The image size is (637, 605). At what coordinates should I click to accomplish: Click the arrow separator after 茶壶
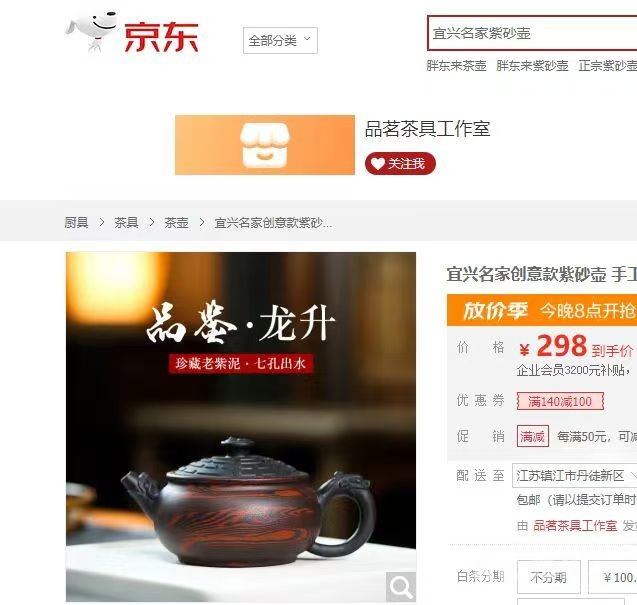coord(202,222)
